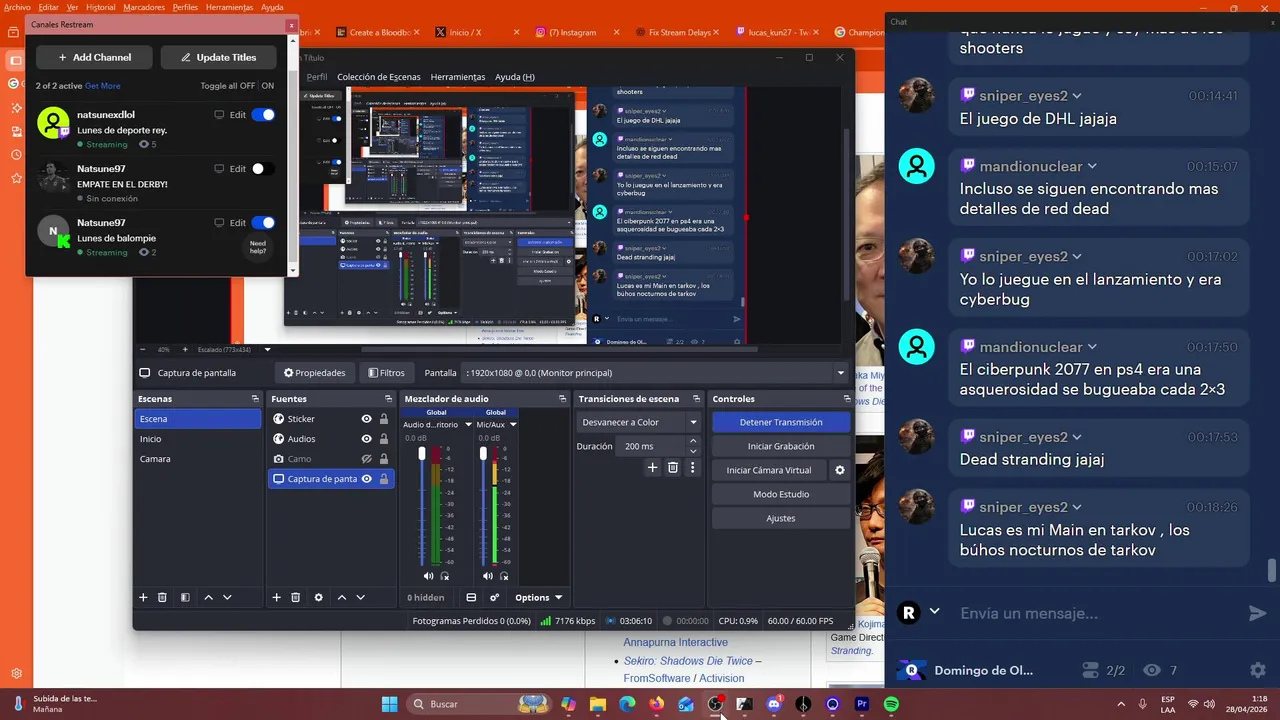Open Discord from the taskbar

[774, 704]
